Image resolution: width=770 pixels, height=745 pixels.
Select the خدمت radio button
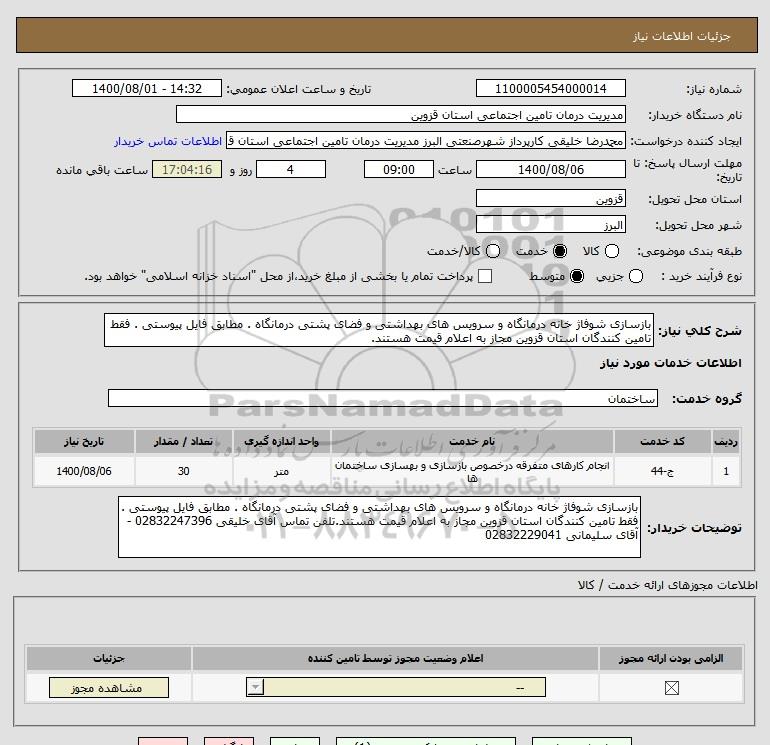[x=559, y=251]
